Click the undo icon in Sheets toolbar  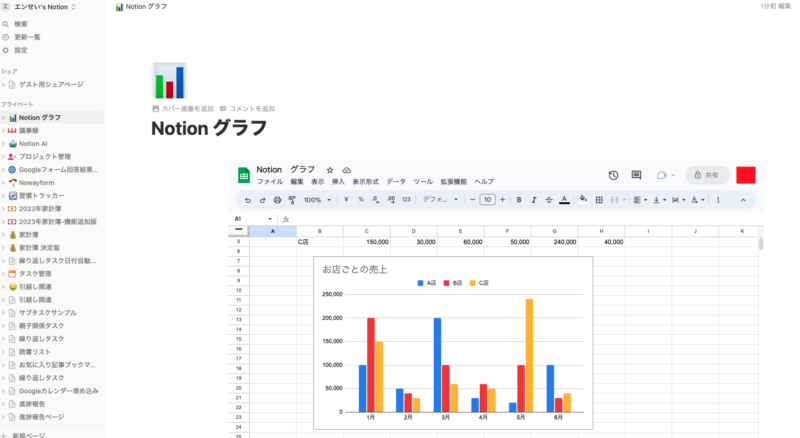[x=247, y=200]
